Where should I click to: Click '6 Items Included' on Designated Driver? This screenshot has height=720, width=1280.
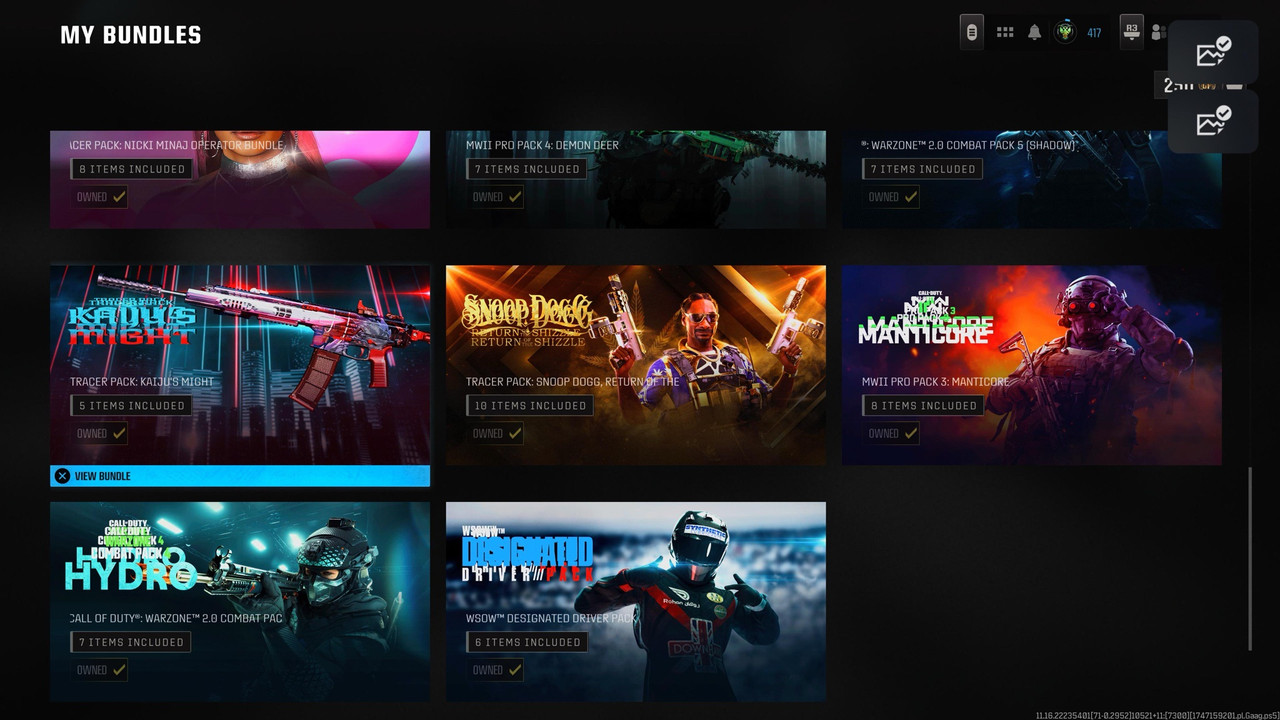(527, 642)
